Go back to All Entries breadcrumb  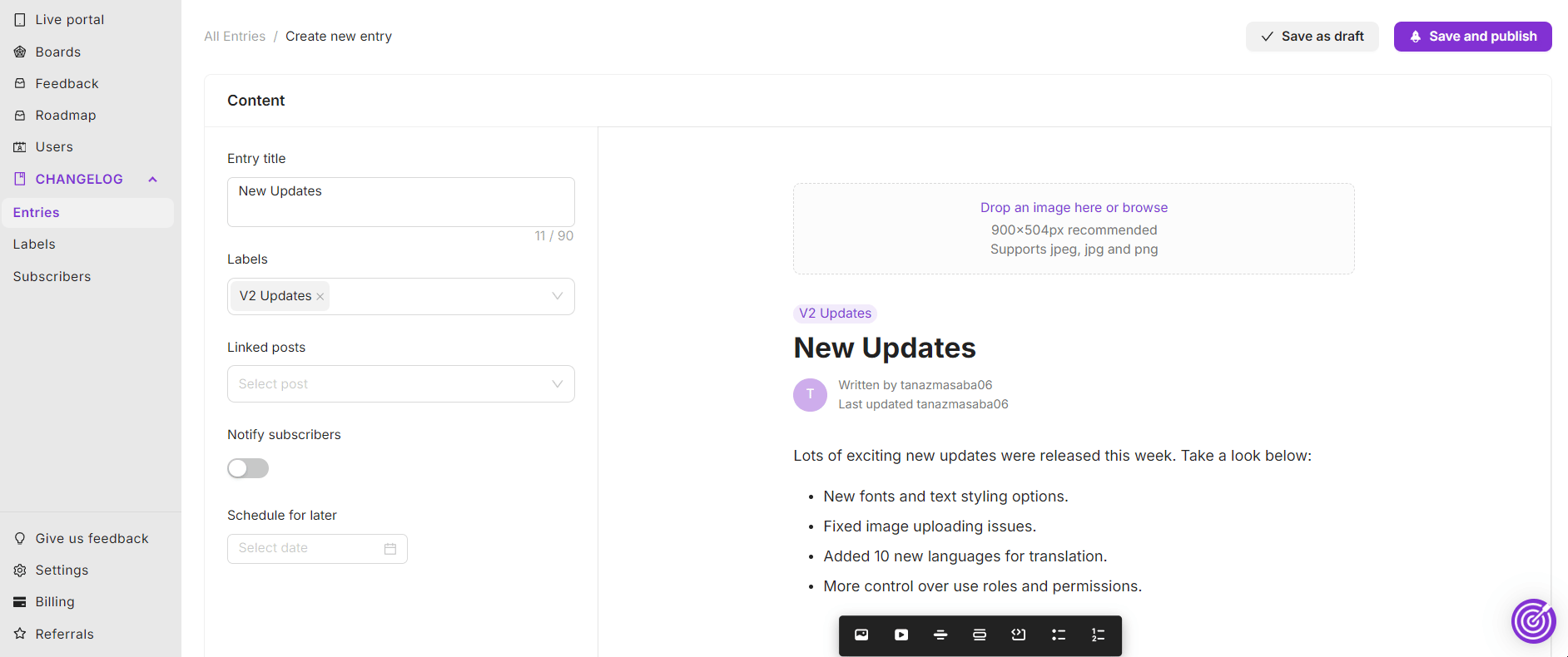pos(235,37)
